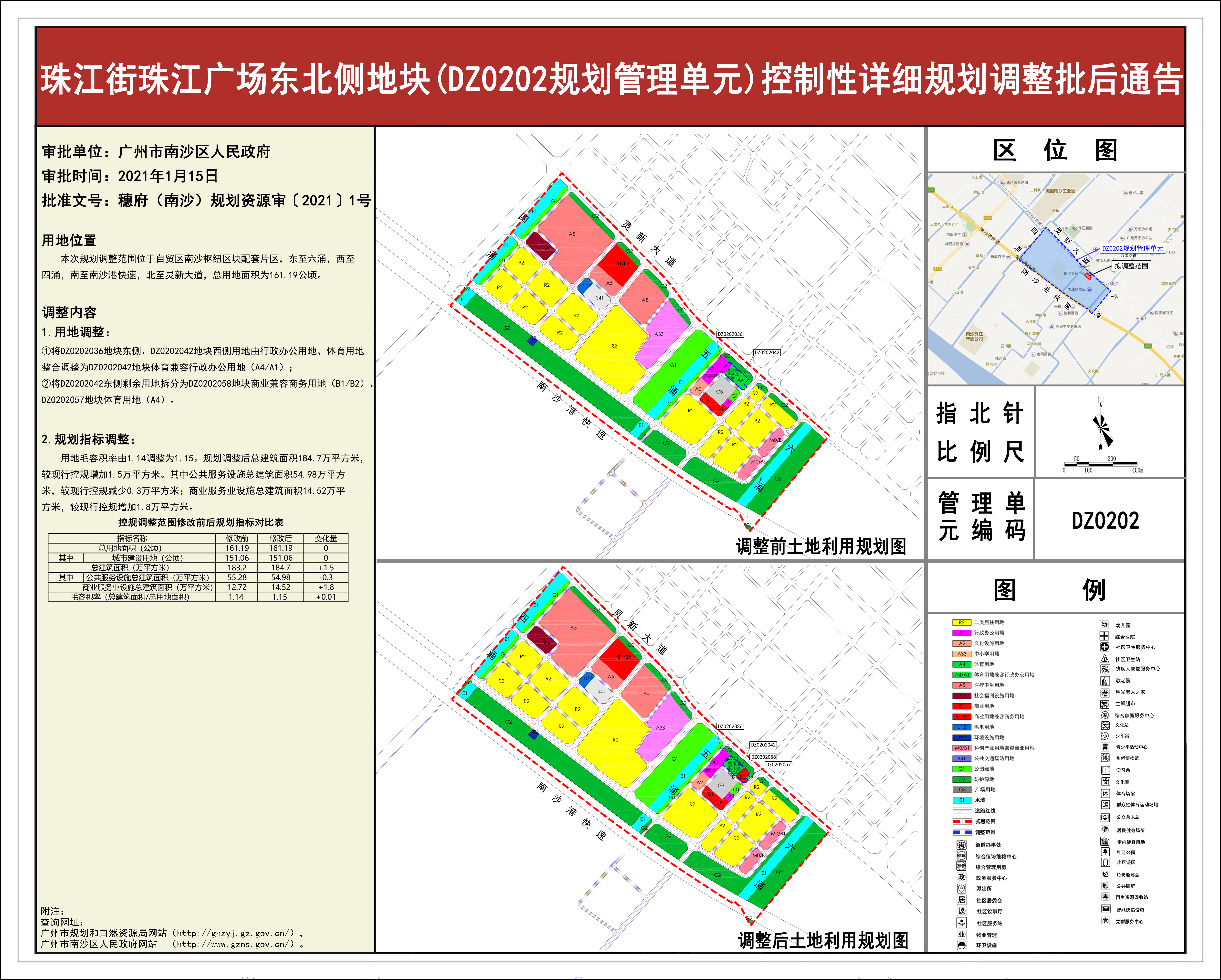Select the 垃圾收集站 legend icon
1221x980 pixels.
click(1105, 875)
